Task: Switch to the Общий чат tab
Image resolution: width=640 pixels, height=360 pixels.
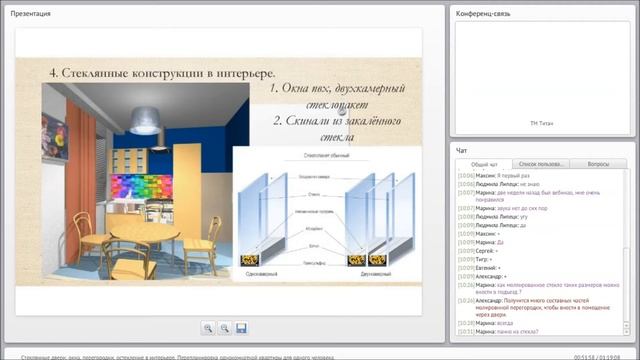Action: [484, 164]
